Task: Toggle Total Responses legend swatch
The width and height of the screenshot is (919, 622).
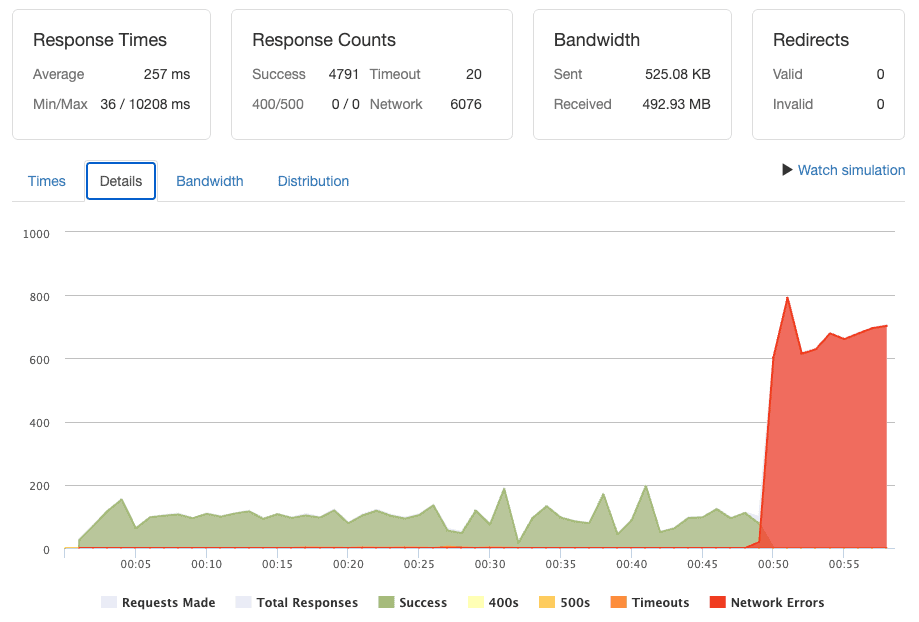Action: [243, 602]
